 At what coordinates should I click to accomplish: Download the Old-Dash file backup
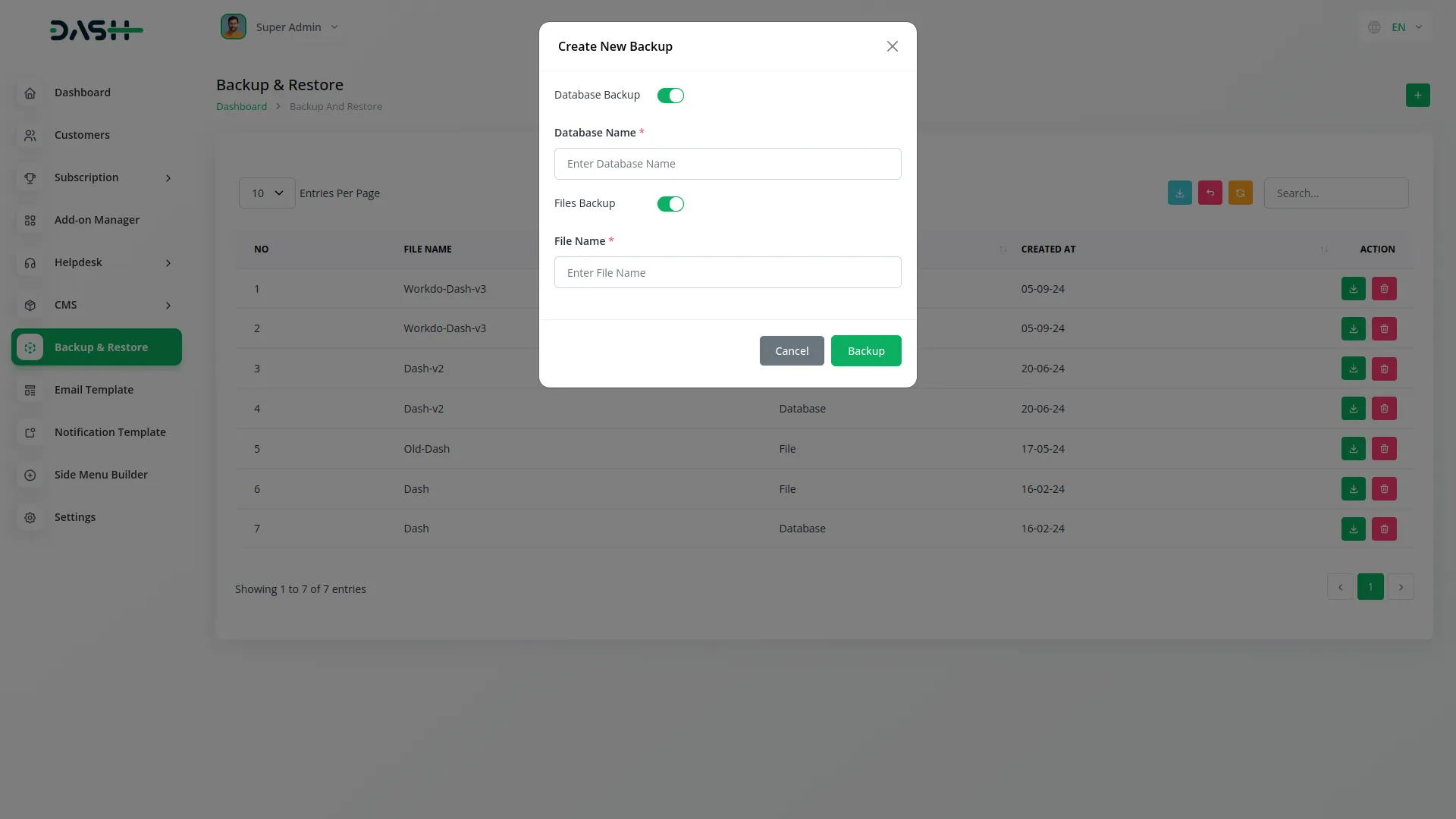[x=1353, y=448]
